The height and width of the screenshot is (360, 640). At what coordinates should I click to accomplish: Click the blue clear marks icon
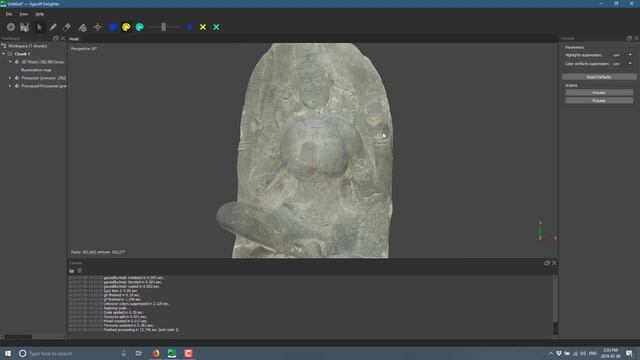pyautogui.click(x=189, y=27)
